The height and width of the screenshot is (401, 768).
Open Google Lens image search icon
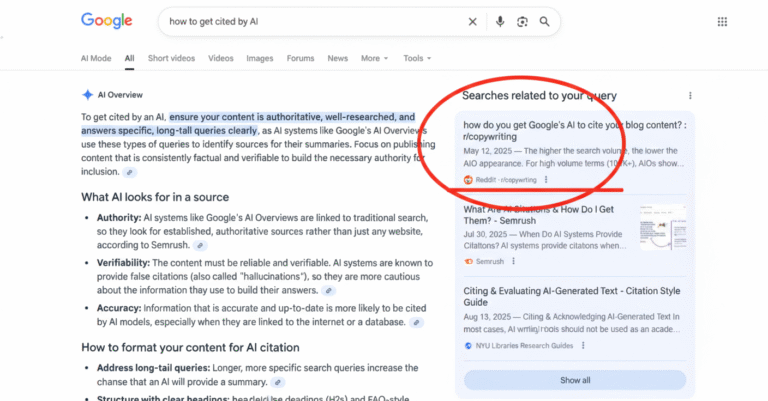point(522,22)
